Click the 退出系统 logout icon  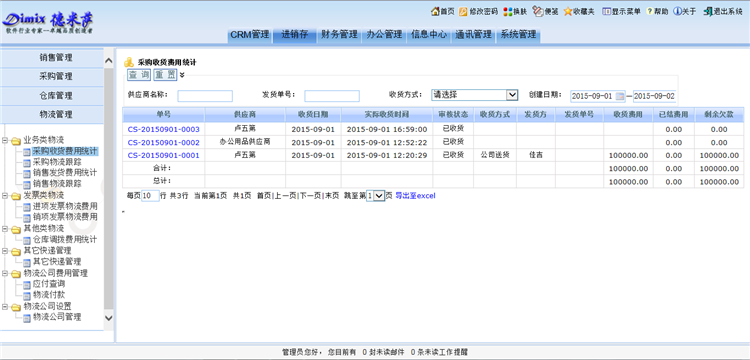pyautogui.click(x=708, y=11)
